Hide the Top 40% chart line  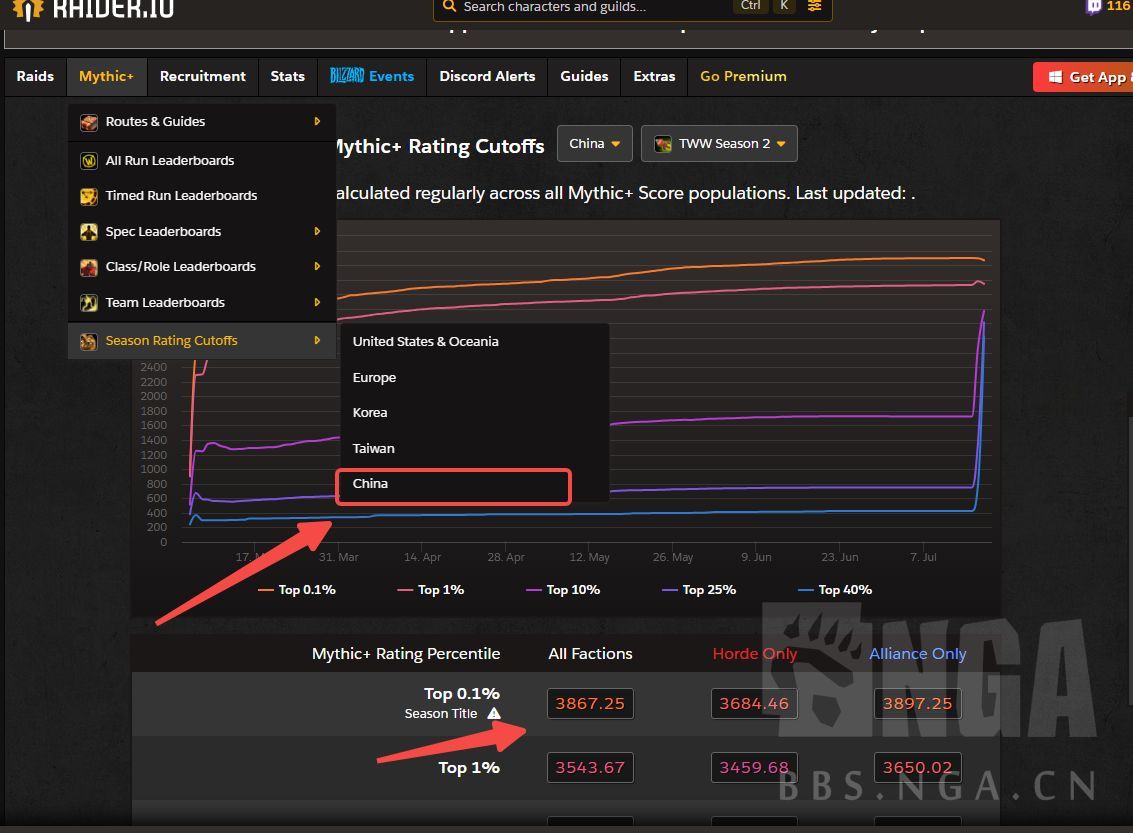835,590
